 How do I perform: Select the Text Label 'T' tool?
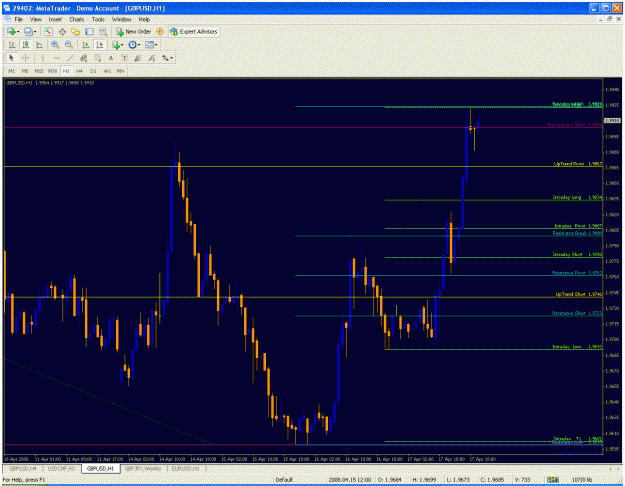coord(124,58)
